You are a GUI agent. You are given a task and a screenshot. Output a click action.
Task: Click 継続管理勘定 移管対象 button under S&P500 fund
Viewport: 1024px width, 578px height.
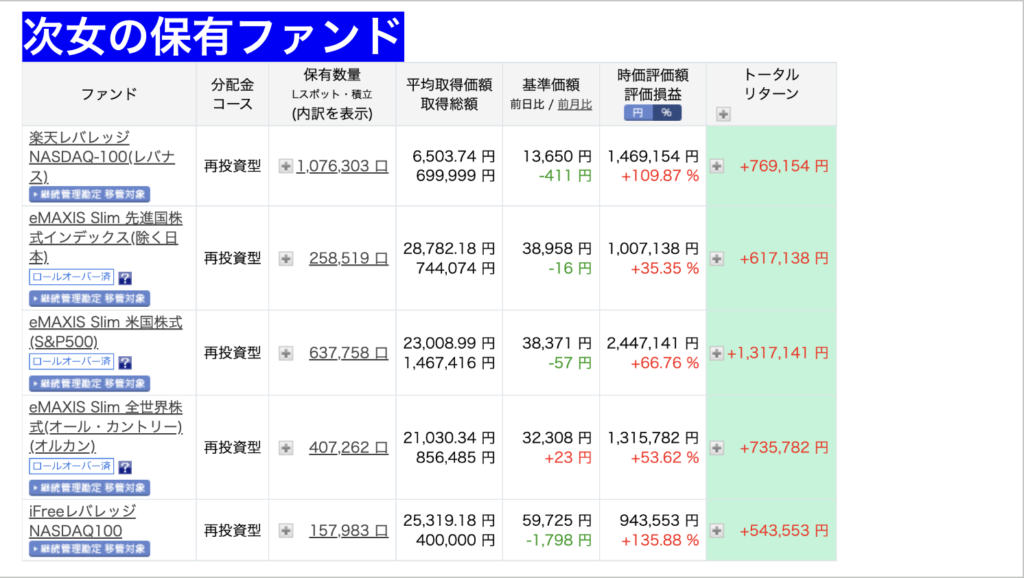(x=90, y=383)
